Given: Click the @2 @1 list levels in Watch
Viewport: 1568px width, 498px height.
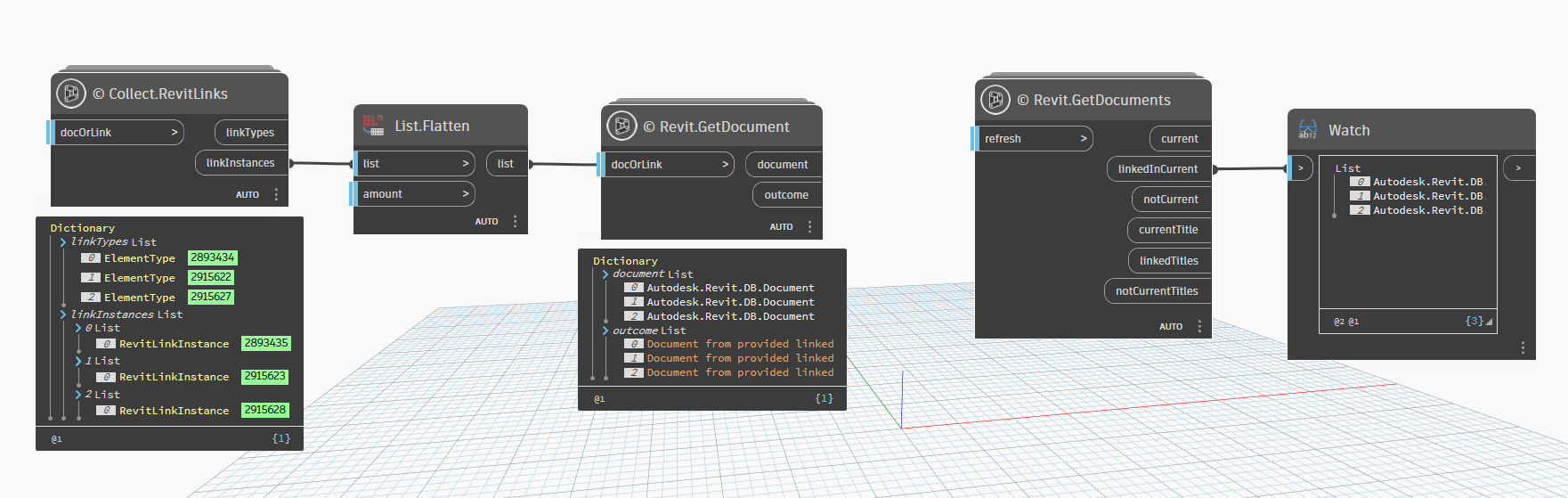Looking at the screenshot, I should pyautogui.click(x=1346, y=322).
